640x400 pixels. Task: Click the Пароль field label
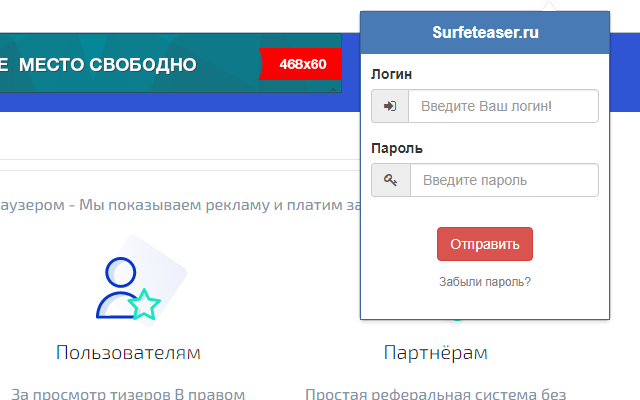tap(397, 148)
